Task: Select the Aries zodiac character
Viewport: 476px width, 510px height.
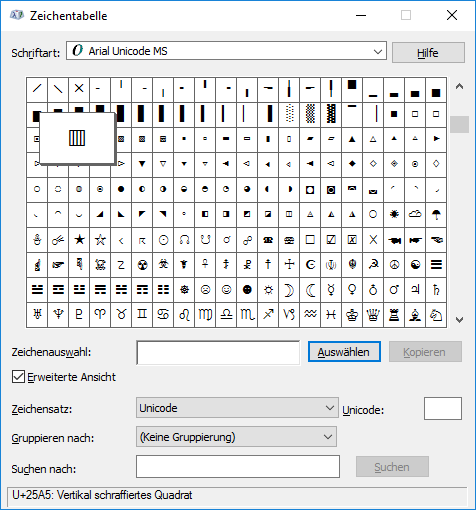Action: pos(100,315)
